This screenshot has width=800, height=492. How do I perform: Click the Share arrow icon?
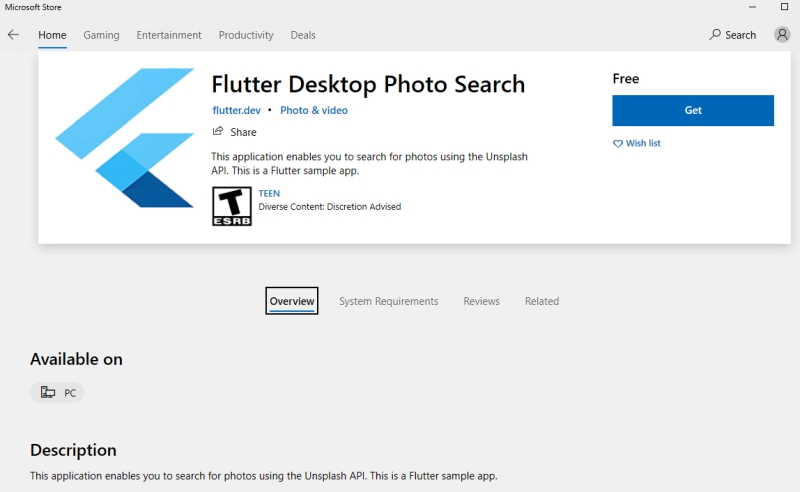point(218,131)
